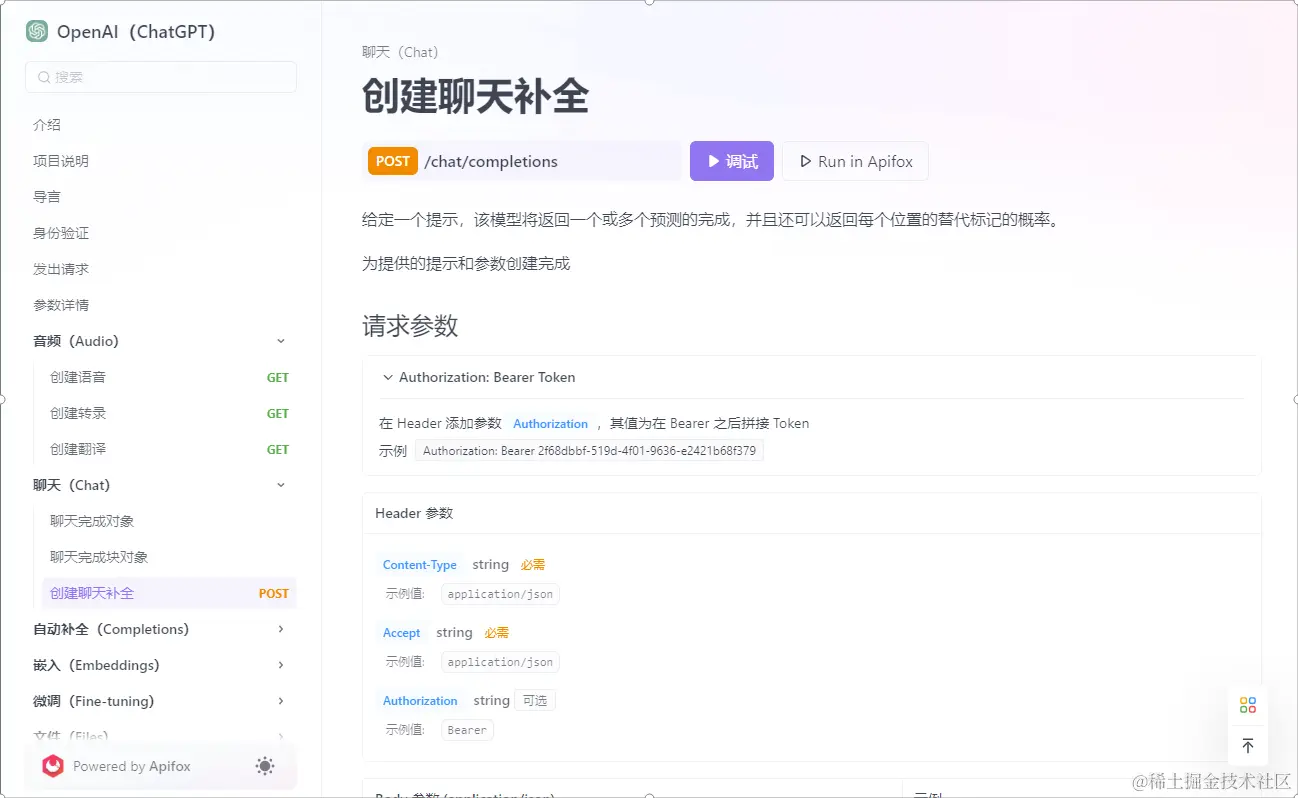Open the 身份验证 sidebar item

coord(61,233)
